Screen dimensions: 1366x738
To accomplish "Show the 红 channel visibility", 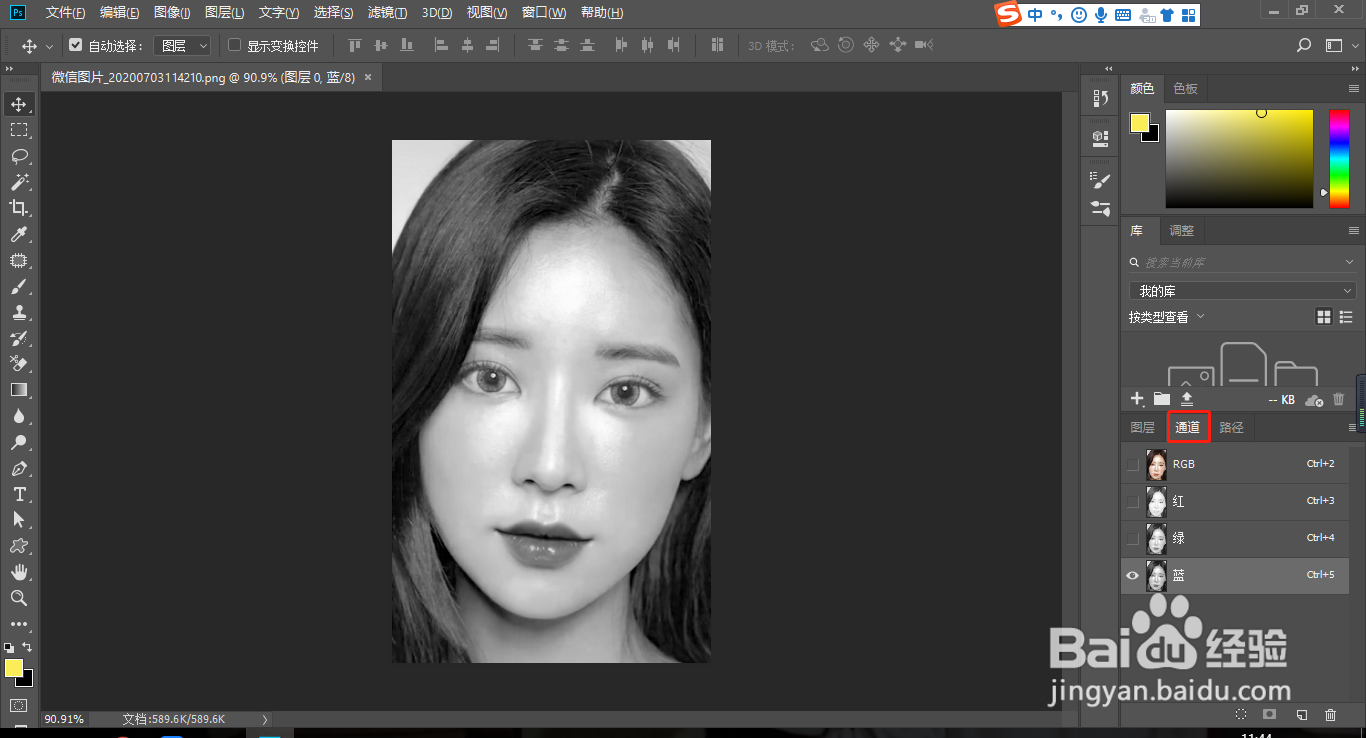I will [x=1132, y=502].
